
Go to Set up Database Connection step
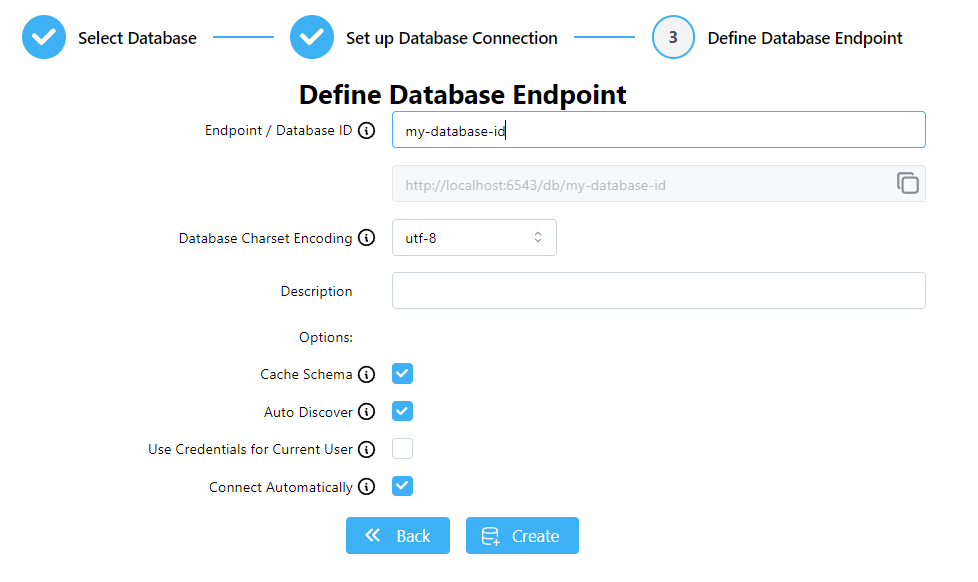[x=451, y=38]
